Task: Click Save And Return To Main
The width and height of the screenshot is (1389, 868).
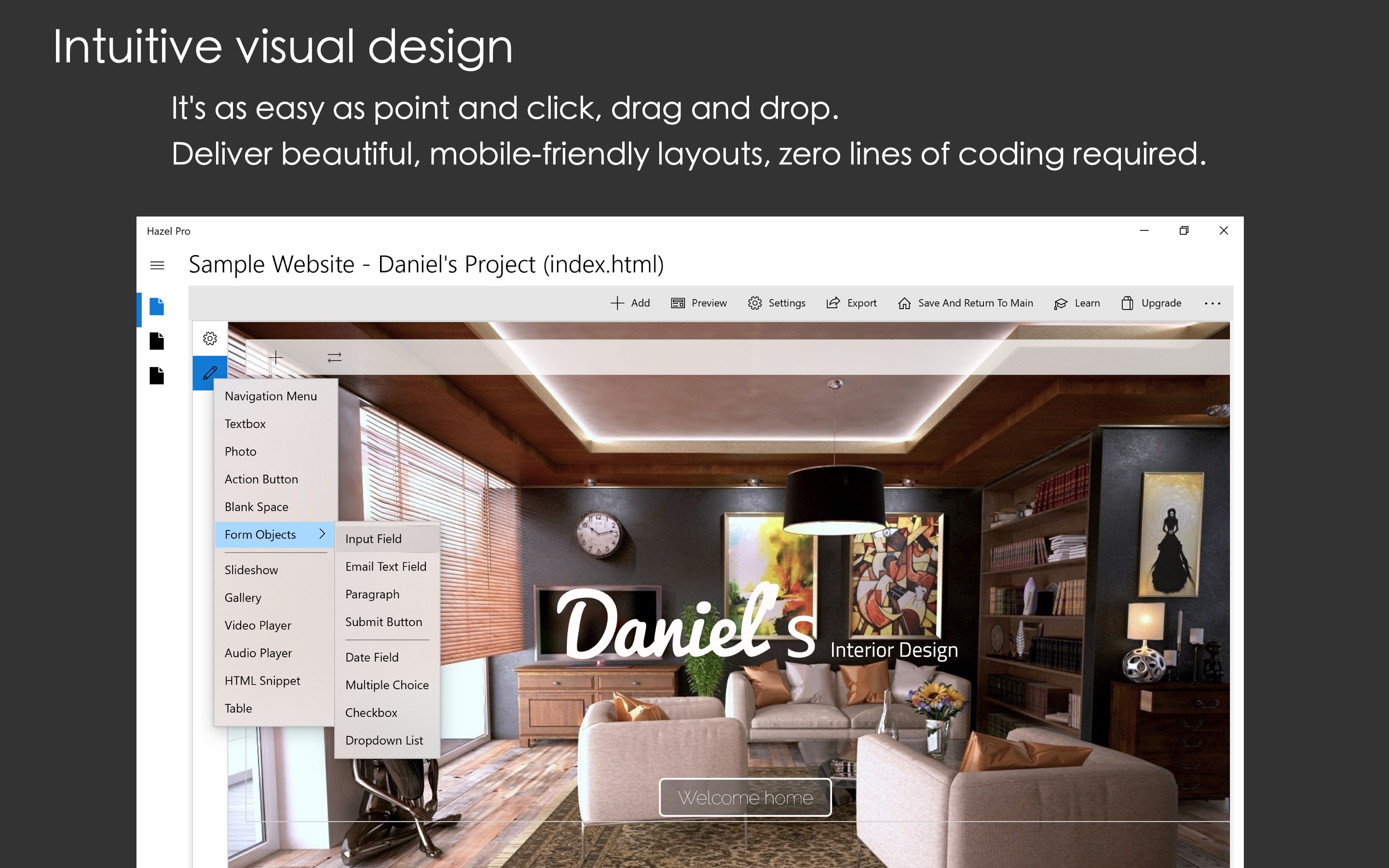Action: point(966,303)
